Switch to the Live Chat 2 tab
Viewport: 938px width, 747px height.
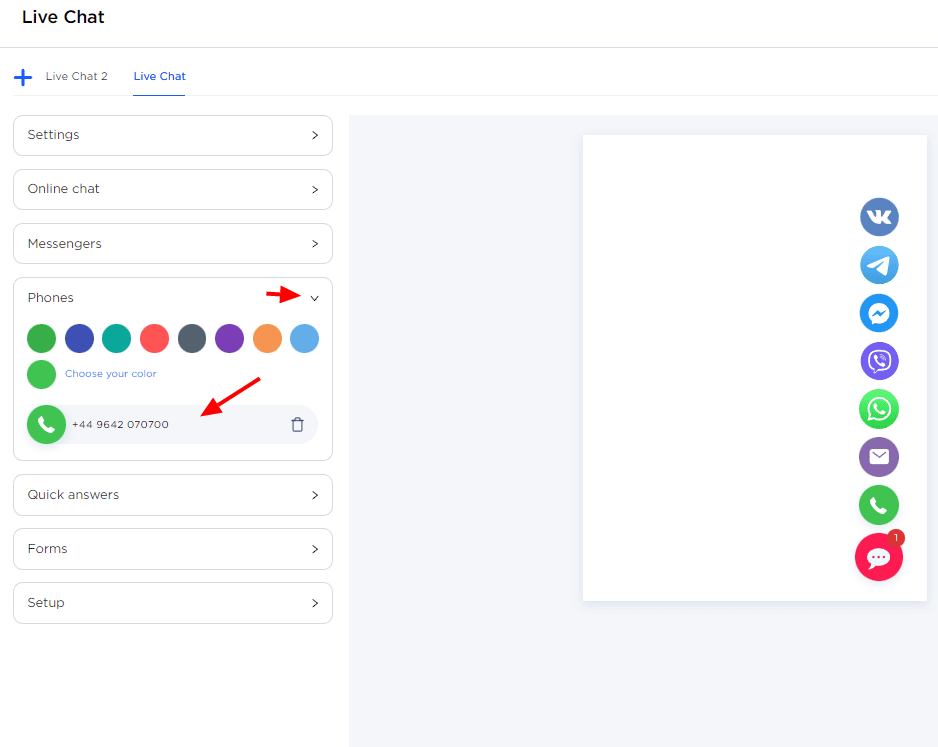[x=76, y=77]
